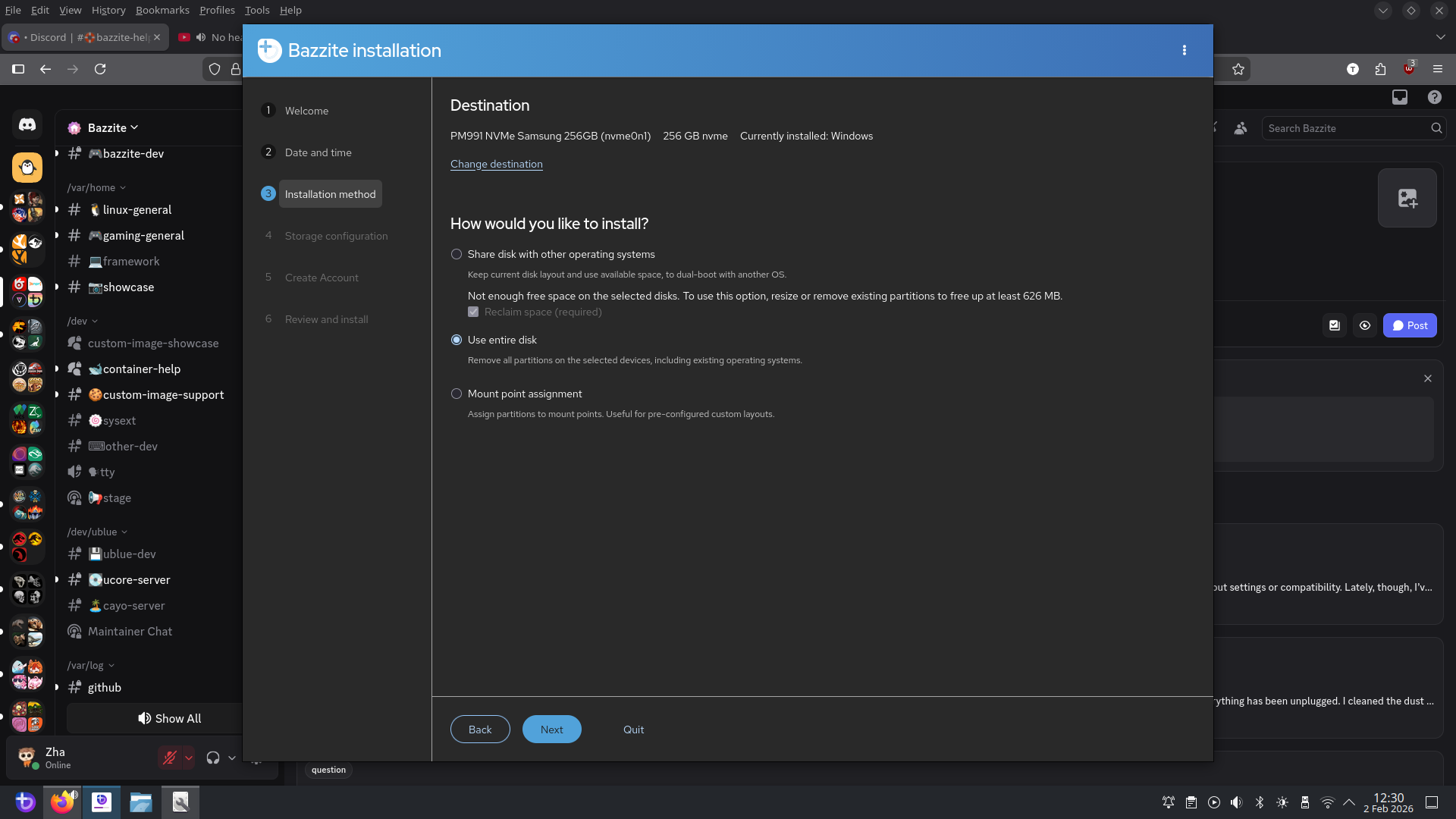The width and height of the screenshot is (1456, 819).
Task: Open the installer kebab menu
Action: (1184, 50)
